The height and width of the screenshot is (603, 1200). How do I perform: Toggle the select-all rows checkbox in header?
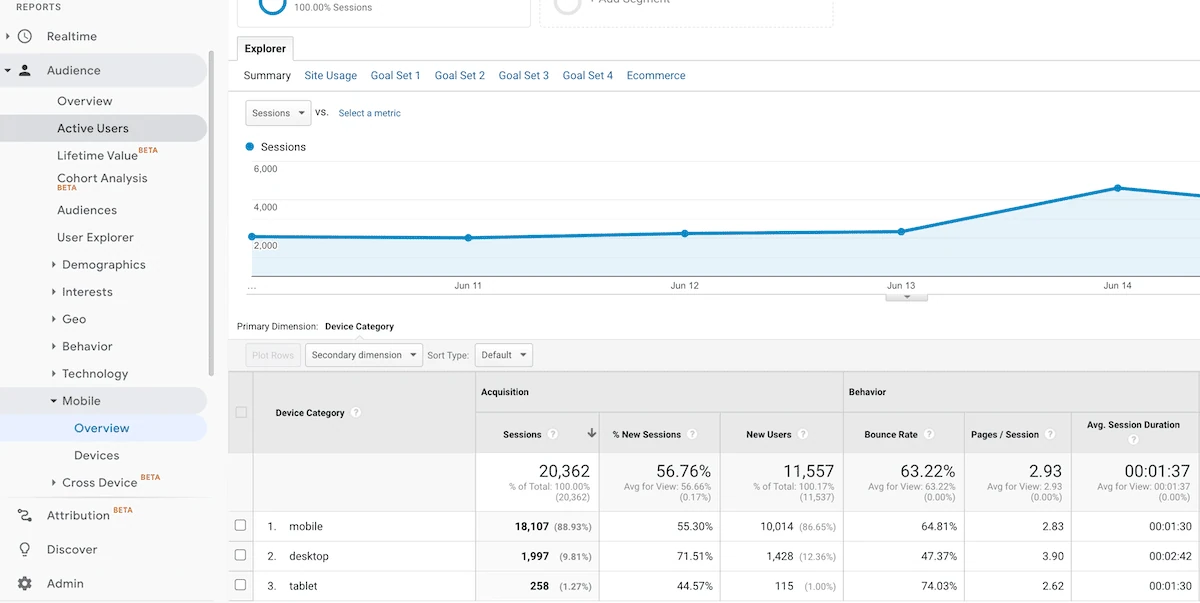(x=240, y=412)
